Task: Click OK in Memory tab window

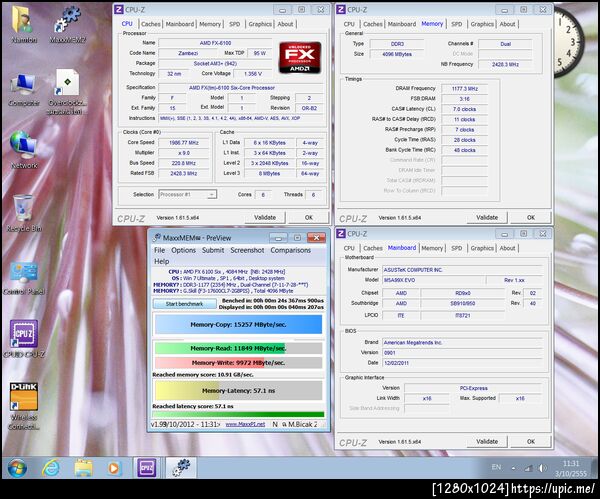Action: click(531, 217)
